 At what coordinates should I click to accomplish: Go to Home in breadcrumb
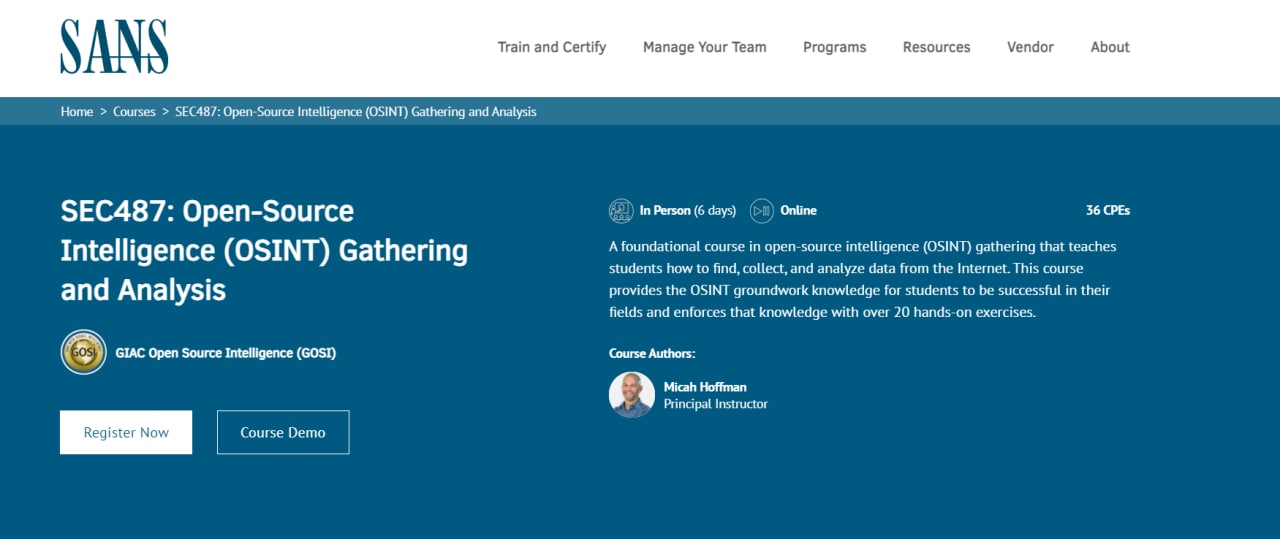77,112
